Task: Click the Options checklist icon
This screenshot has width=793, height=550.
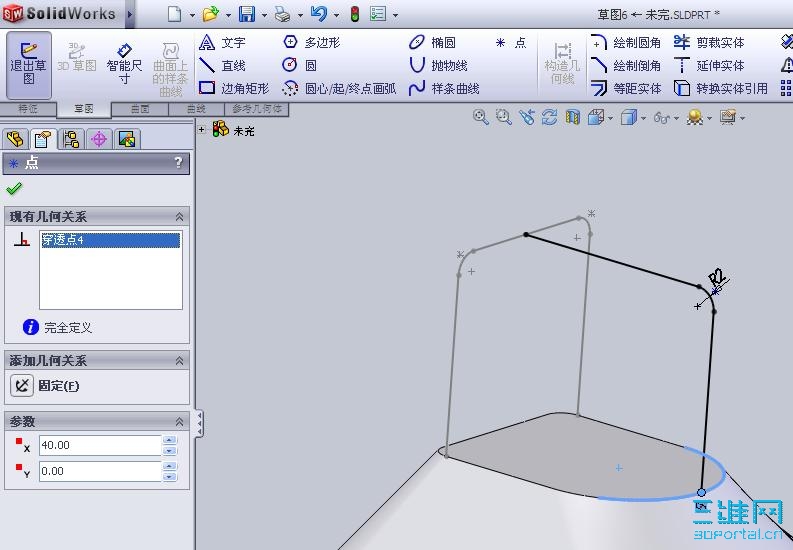Action: point(378,14)
